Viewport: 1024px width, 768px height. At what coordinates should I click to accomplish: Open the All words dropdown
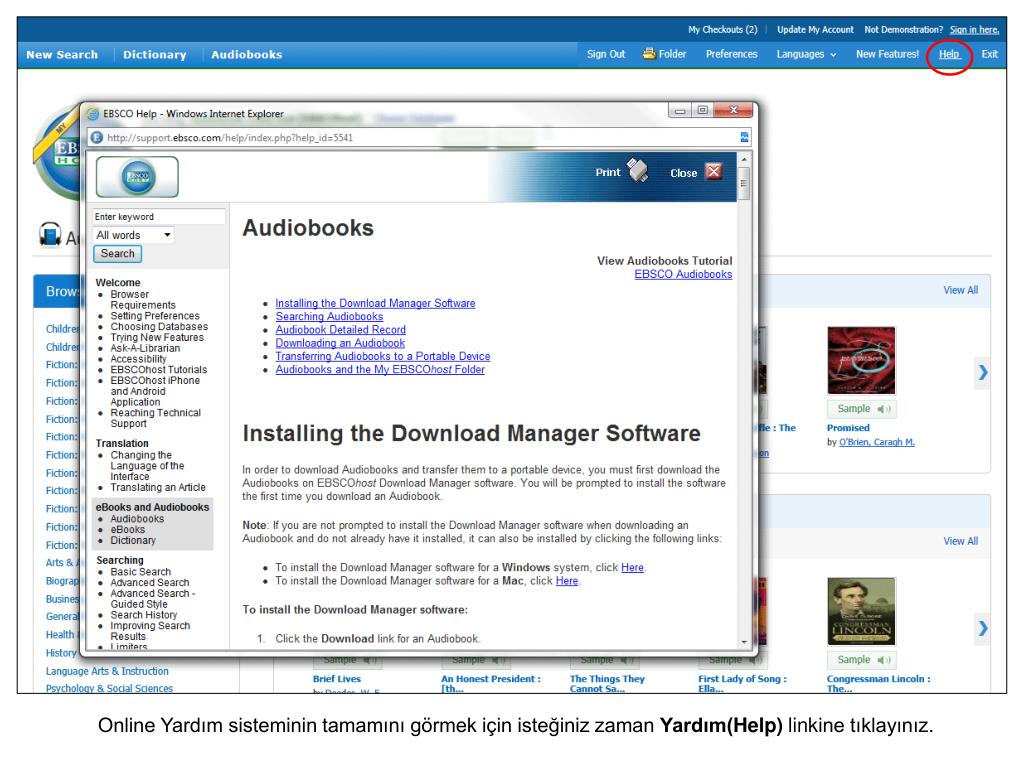coord(134,235)
